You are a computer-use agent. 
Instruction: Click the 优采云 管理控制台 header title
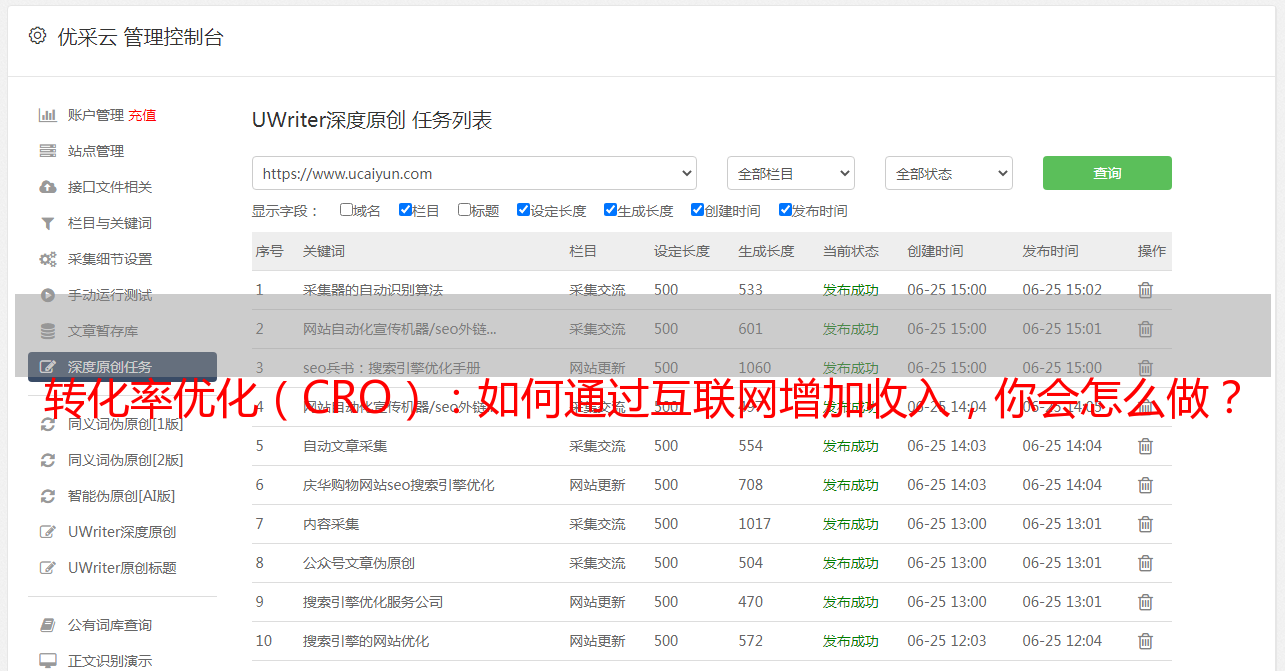(x=140, y=37)
